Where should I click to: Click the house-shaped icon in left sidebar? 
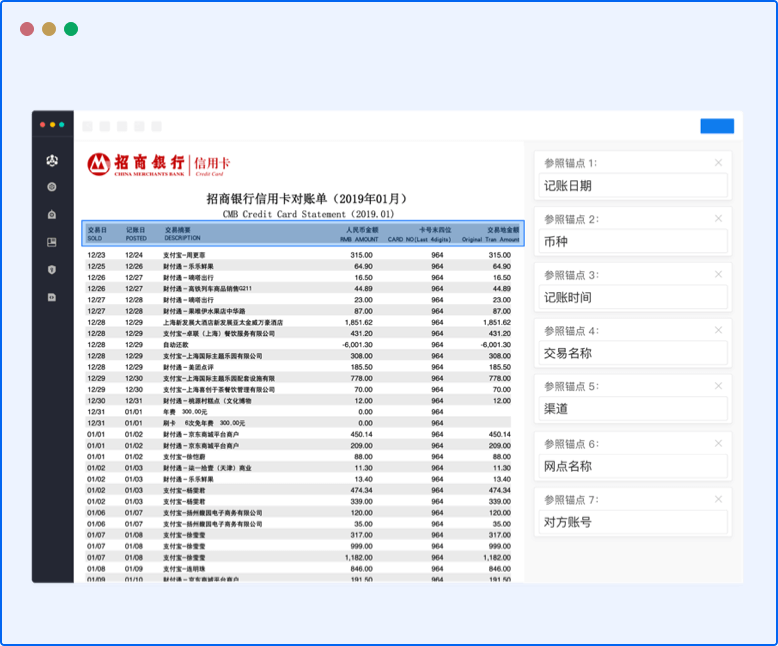click(52, 214)
